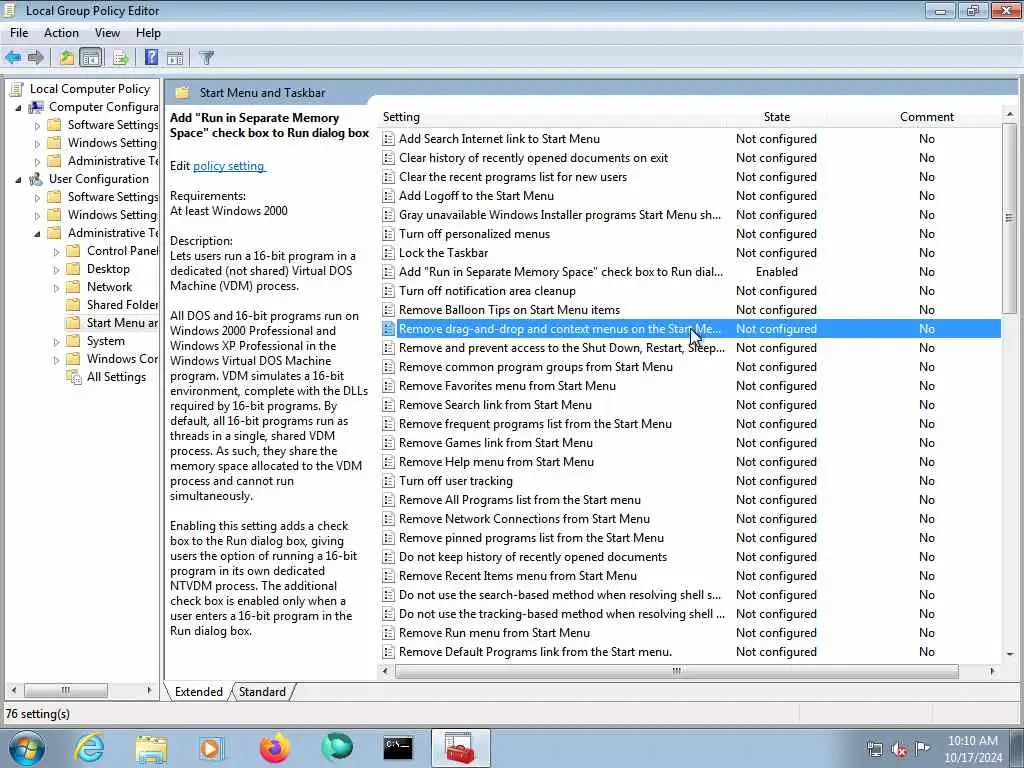
Task: Open the Help menu
Action: click(148, 33)
